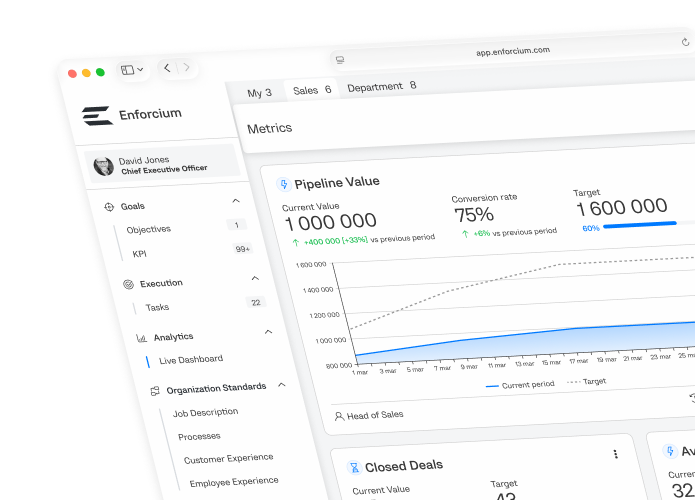Click the 1 000 000 current value

pos(331,222)
